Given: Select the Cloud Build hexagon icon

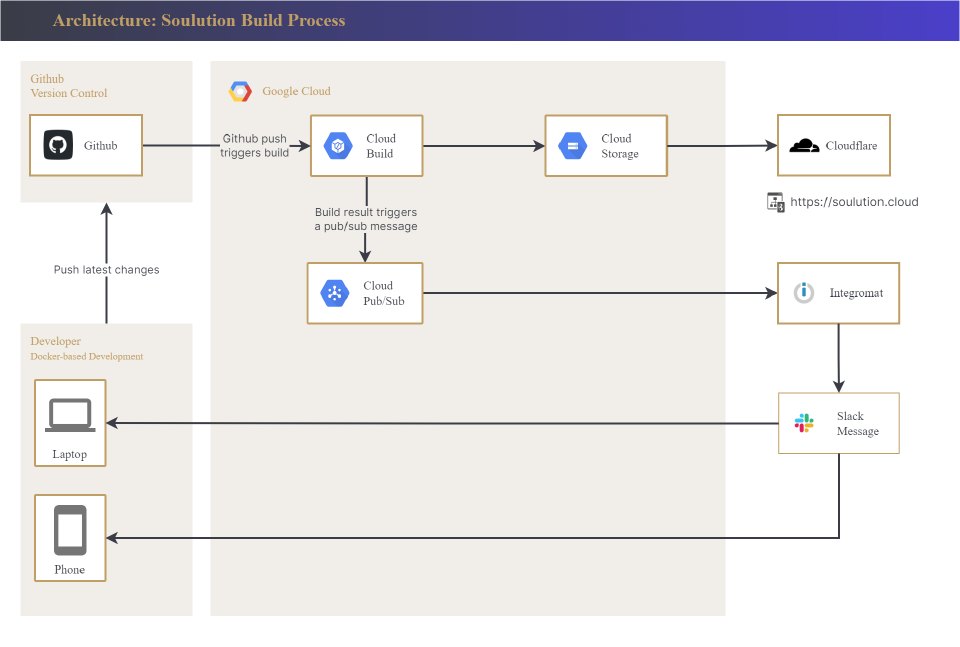Looking at the screenshot, I should [x=338, y=146].
